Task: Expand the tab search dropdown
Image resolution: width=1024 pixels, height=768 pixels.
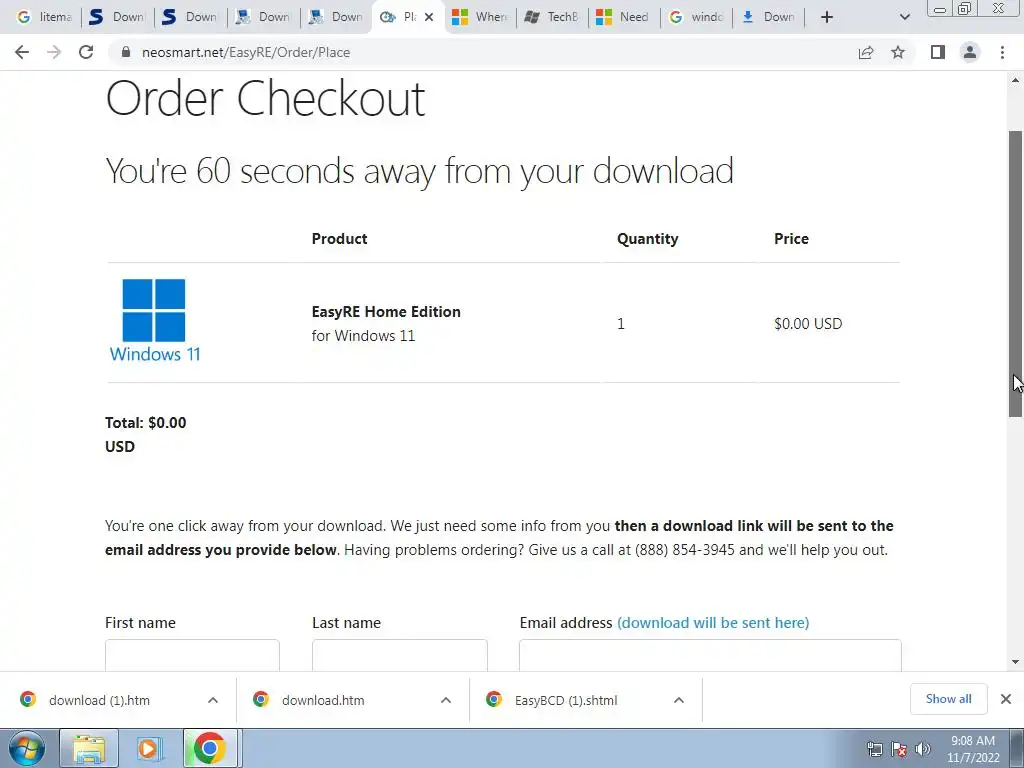Action: click(x=904, y=17)
